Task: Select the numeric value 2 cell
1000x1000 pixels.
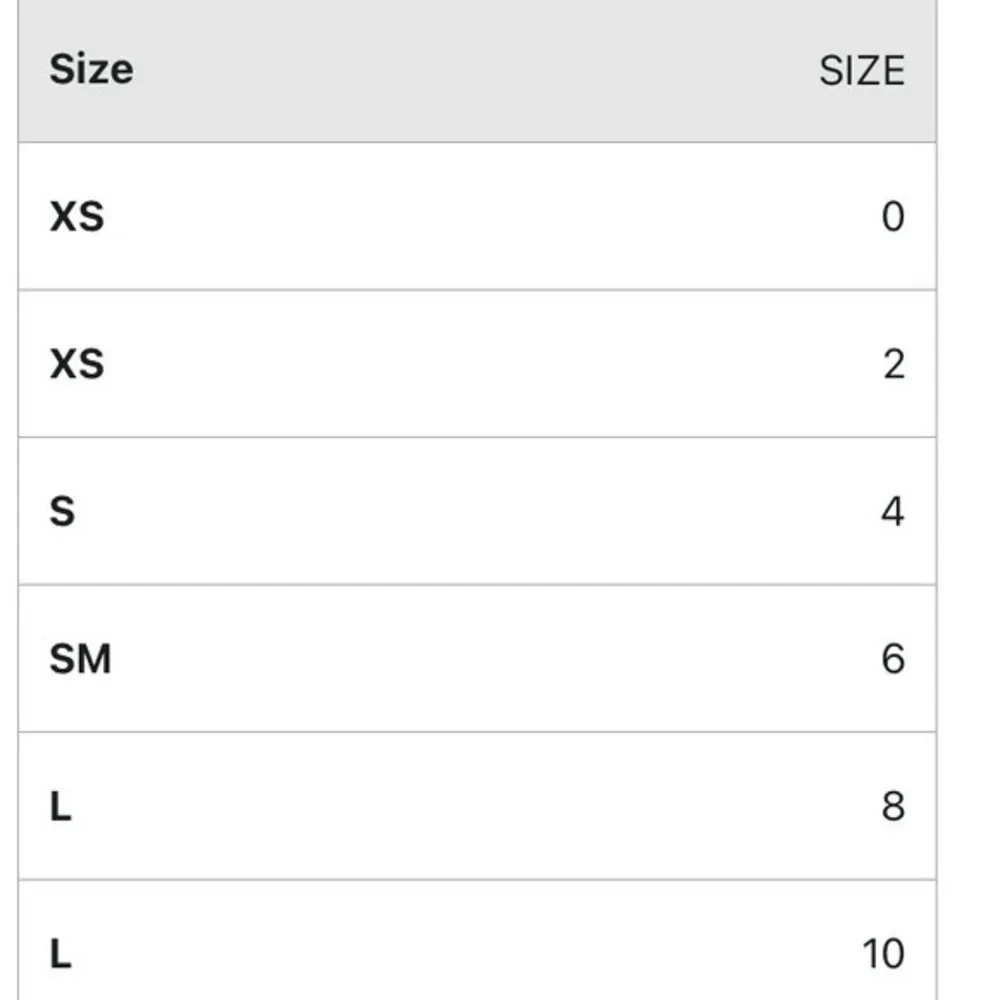Action: (x=893, y=364)
